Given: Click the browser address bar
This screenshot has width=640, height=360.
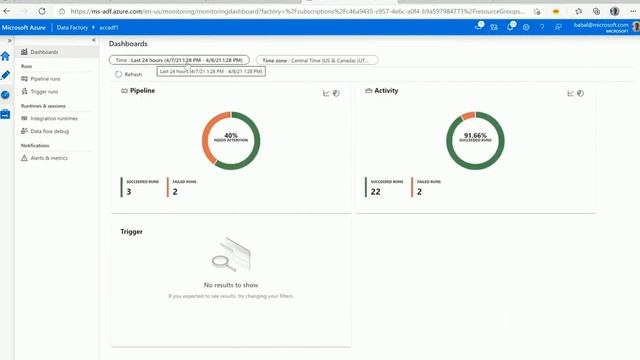Looking at the screenshot, I should pyautogui.click(x=297, y=11).
